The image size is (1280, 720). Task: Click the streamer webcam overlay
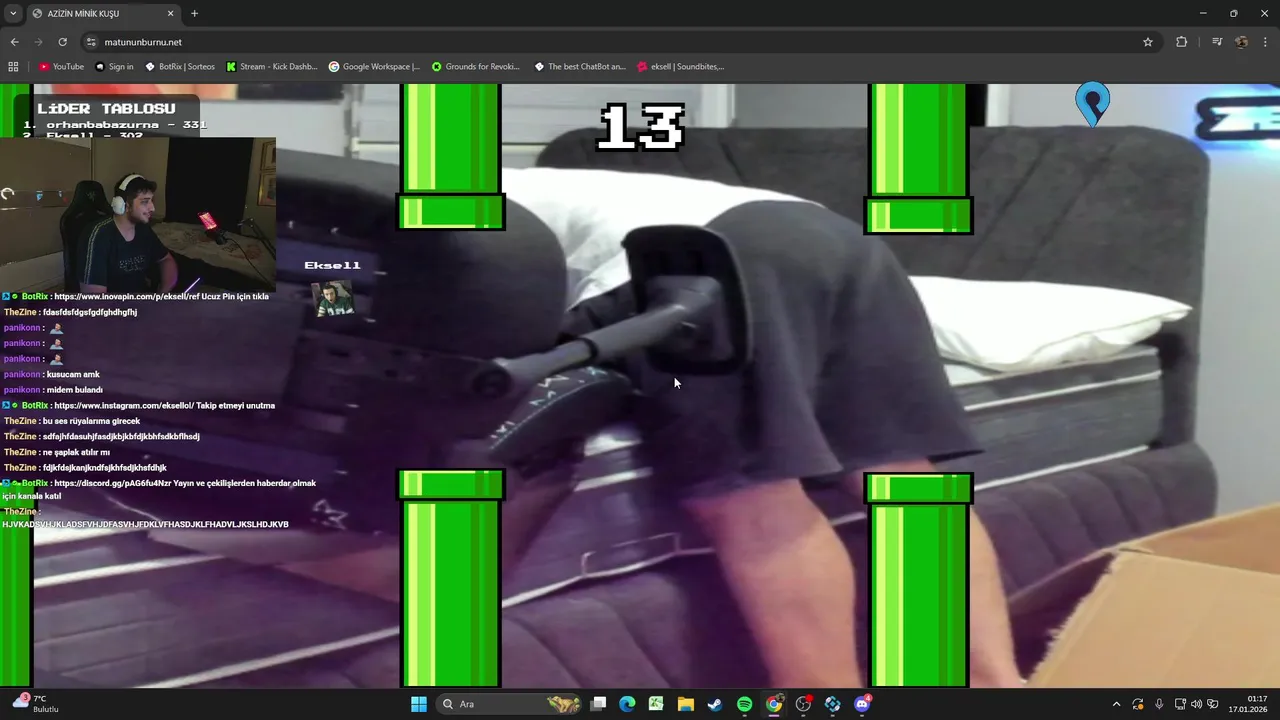tap(138, 214)
